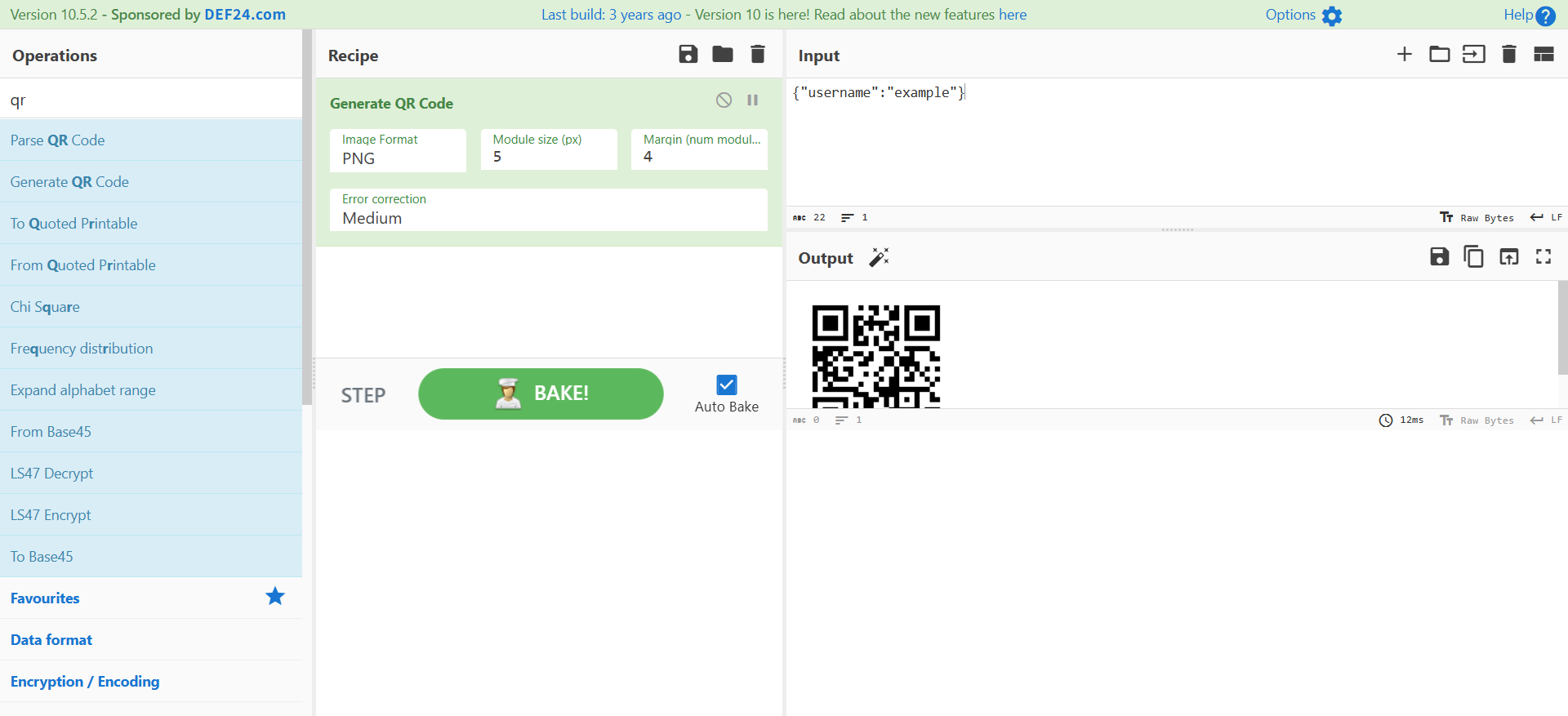Save output to file

point(1439,257)
